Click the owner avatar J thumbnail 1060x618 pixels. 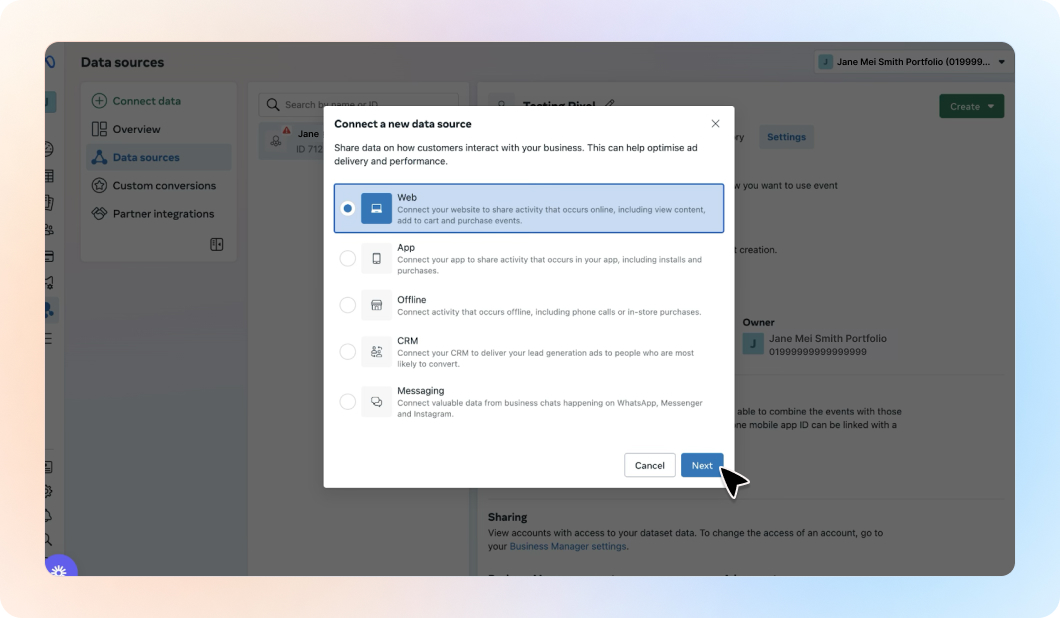752,344
